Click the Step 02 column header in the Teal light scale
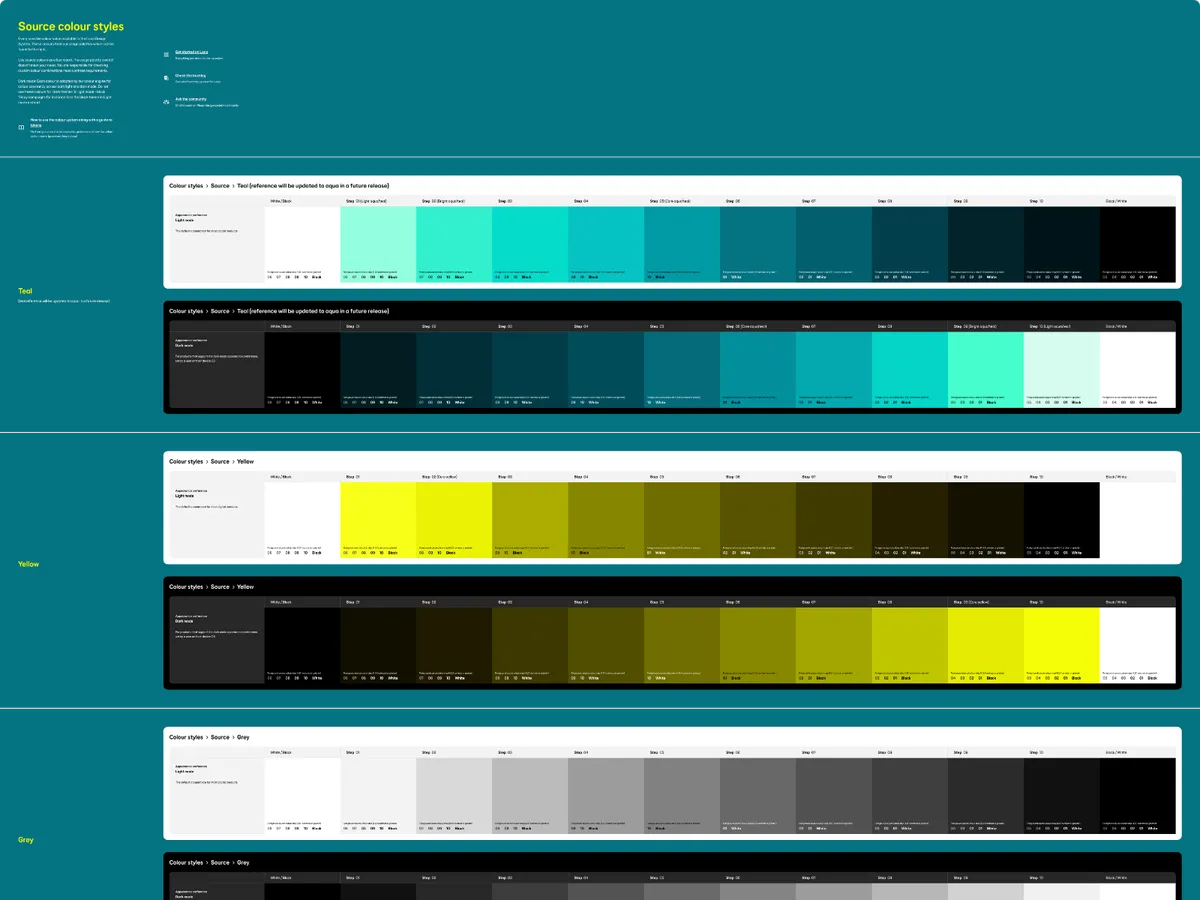Image resolution: width=1200 pixels, height=900 pixels. pyautogui.click(x=454, y=200)
